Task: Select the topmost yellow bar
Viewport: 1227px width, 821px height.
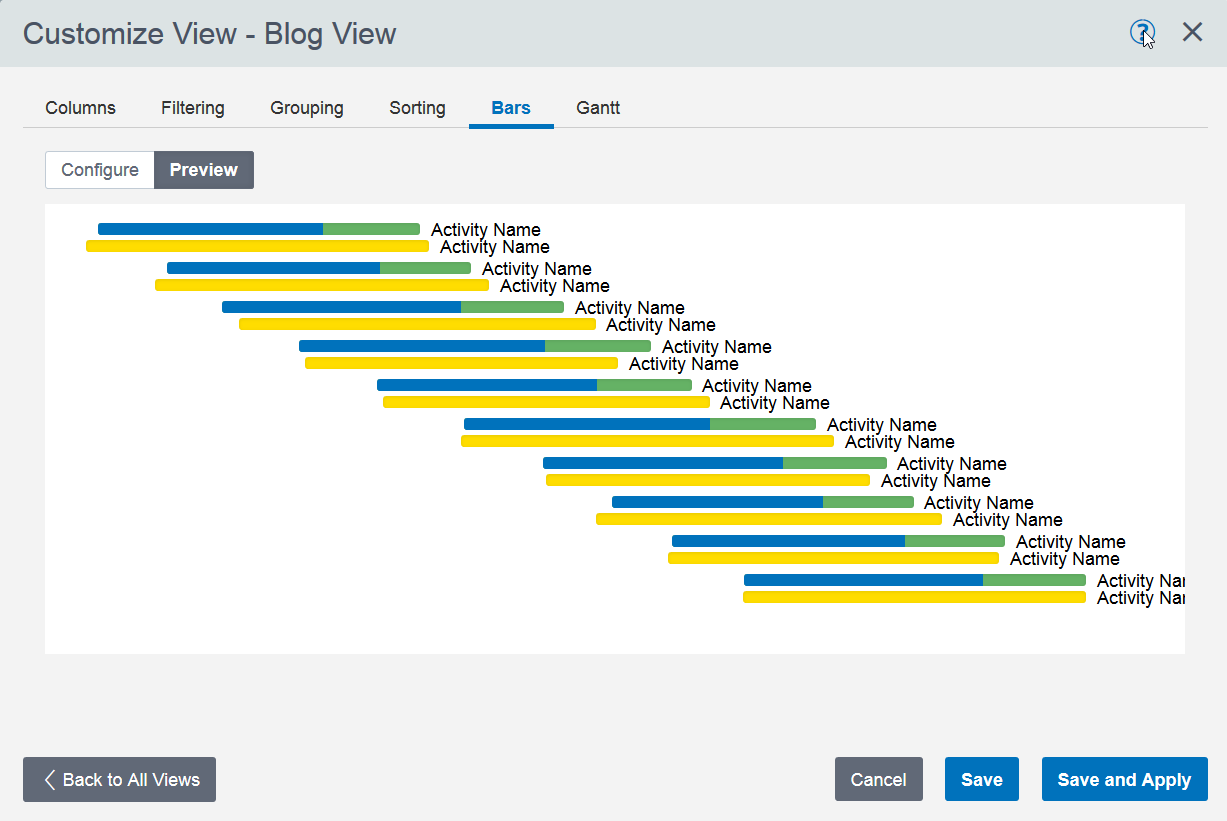Action: pyautogui.click(x=257, y=246)
